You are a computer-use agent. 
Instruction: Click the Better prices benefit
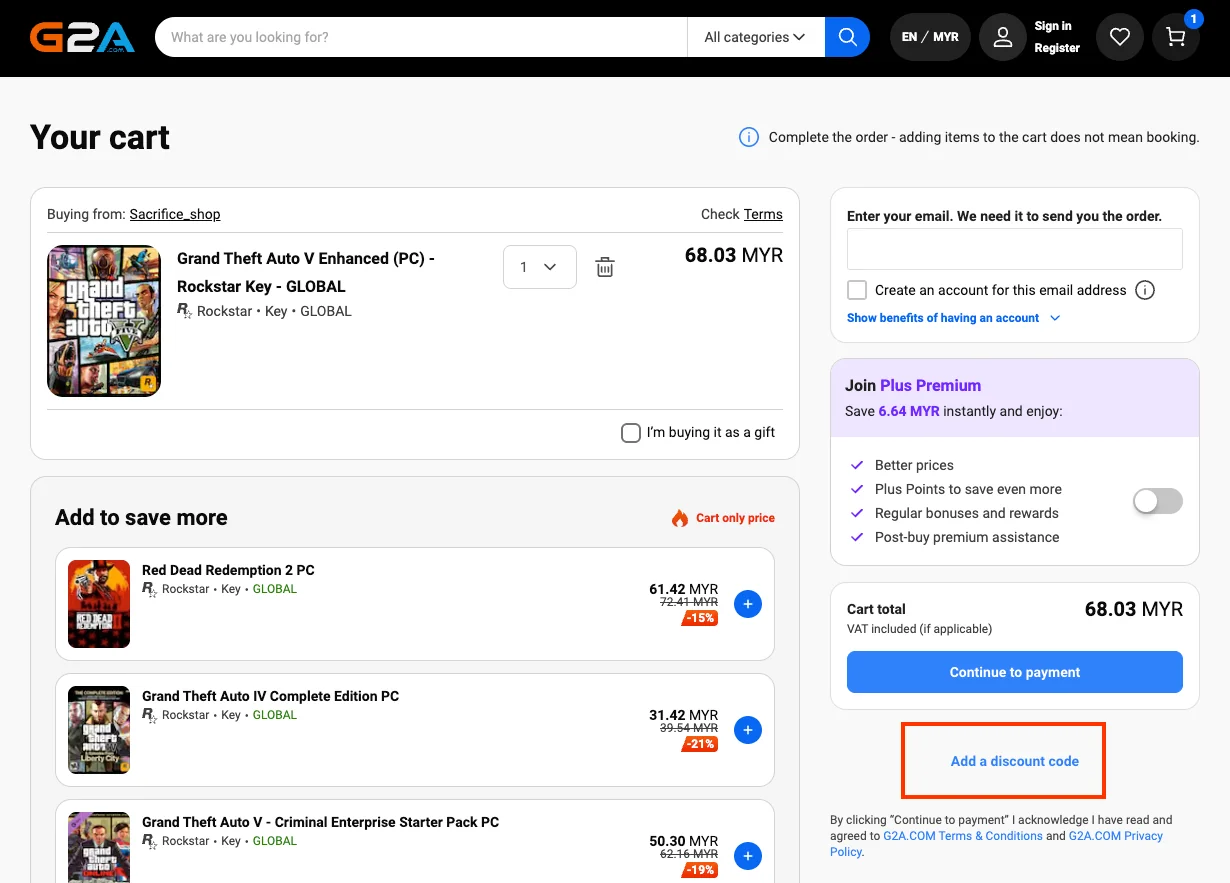pos(914,465)
